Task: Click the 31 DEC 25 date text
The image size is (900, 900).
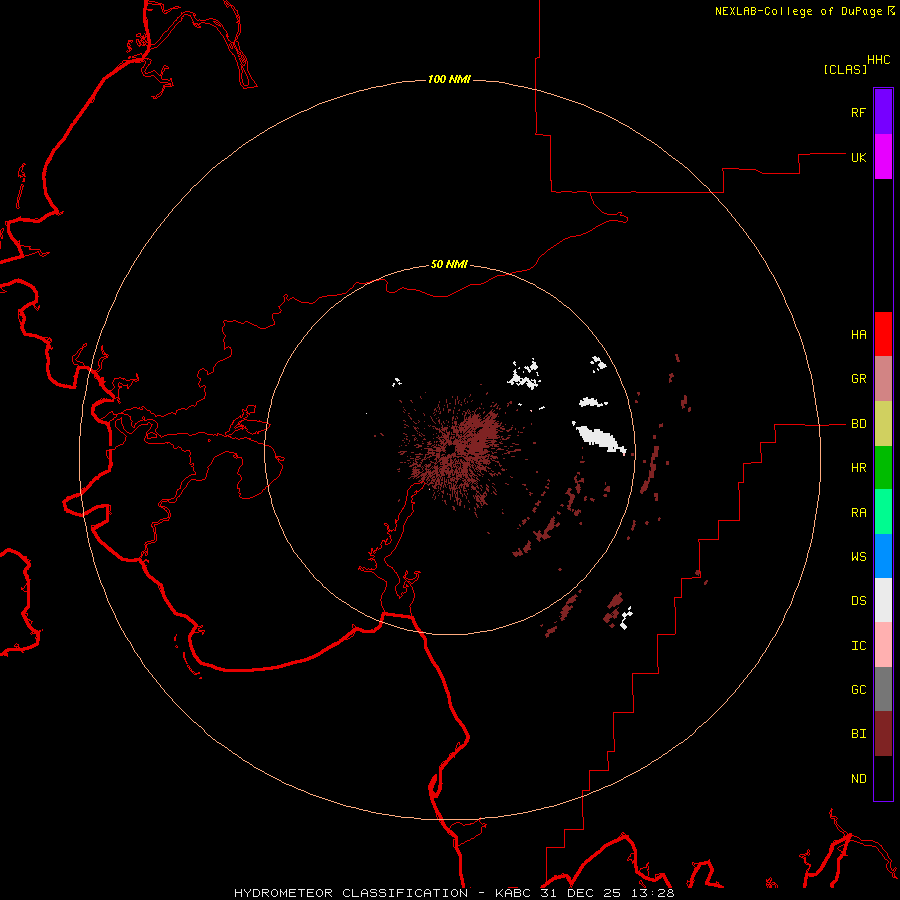Action: [x=580, y=893]
